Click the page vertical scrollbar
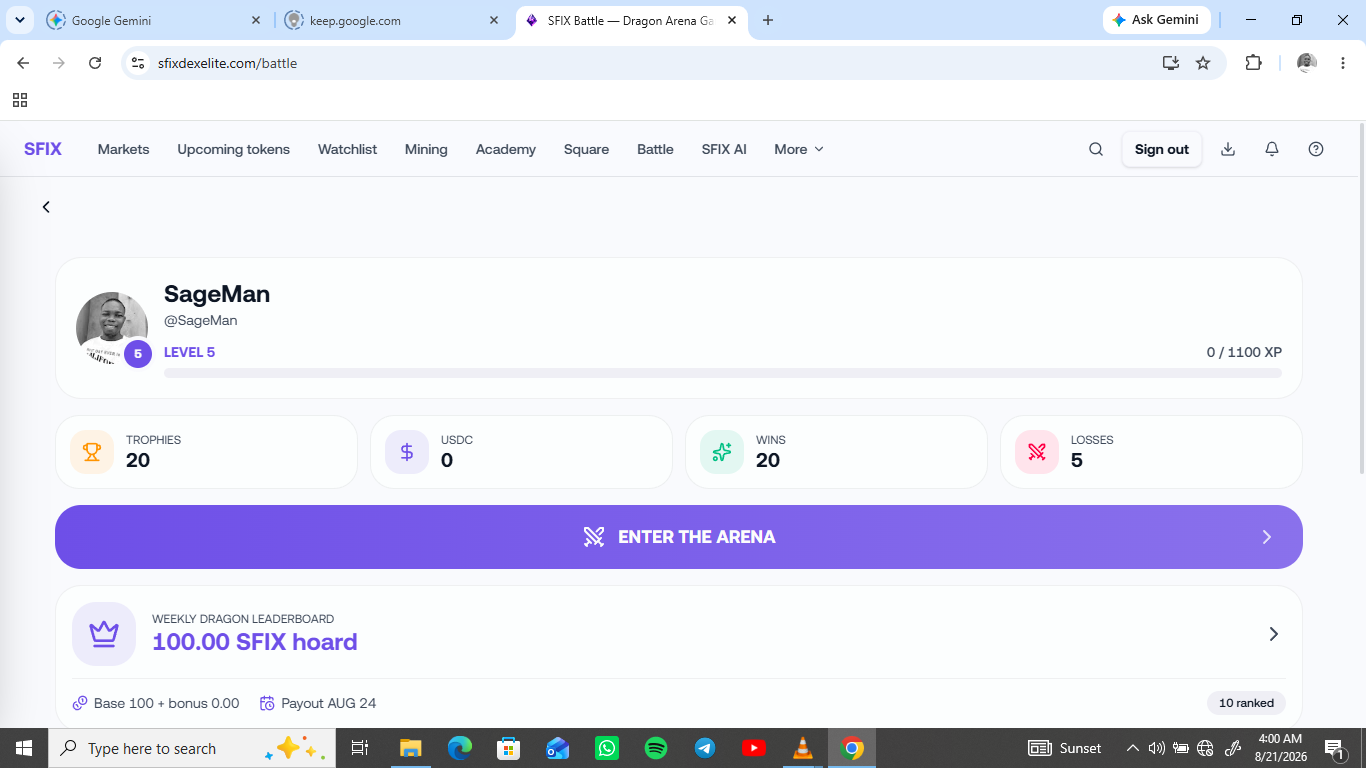Screen dimensions: 1366x768 click(1360, 300)
